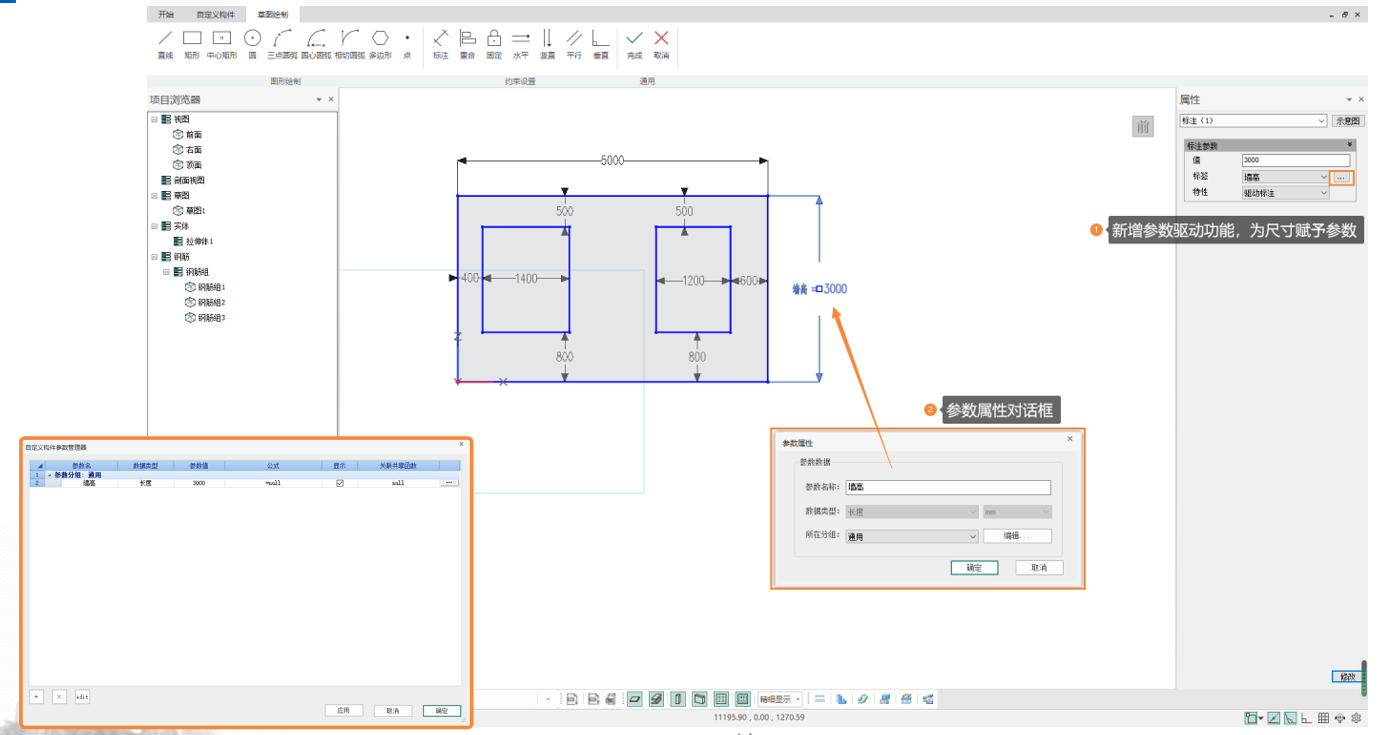
Task: Click the grid icon in status bar
Action: coord(1323,718)
